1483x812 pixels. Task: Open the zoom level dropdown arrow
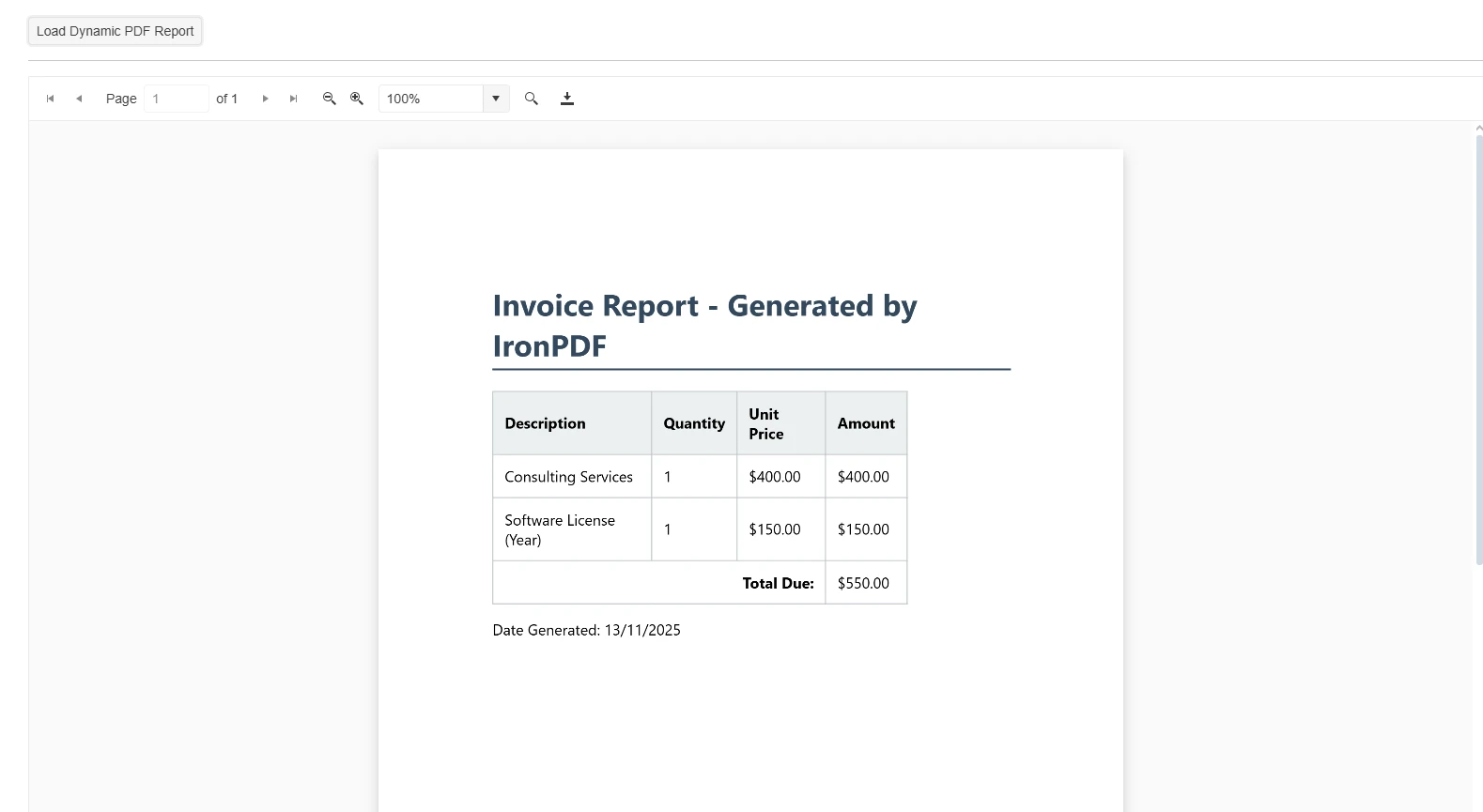496,99
